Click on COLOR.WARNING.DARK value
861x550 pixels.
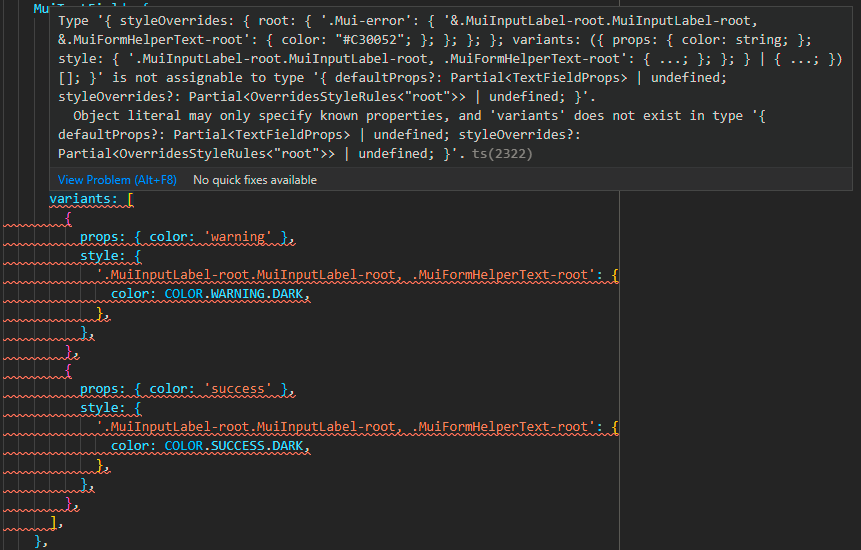(x=234, y=294)
